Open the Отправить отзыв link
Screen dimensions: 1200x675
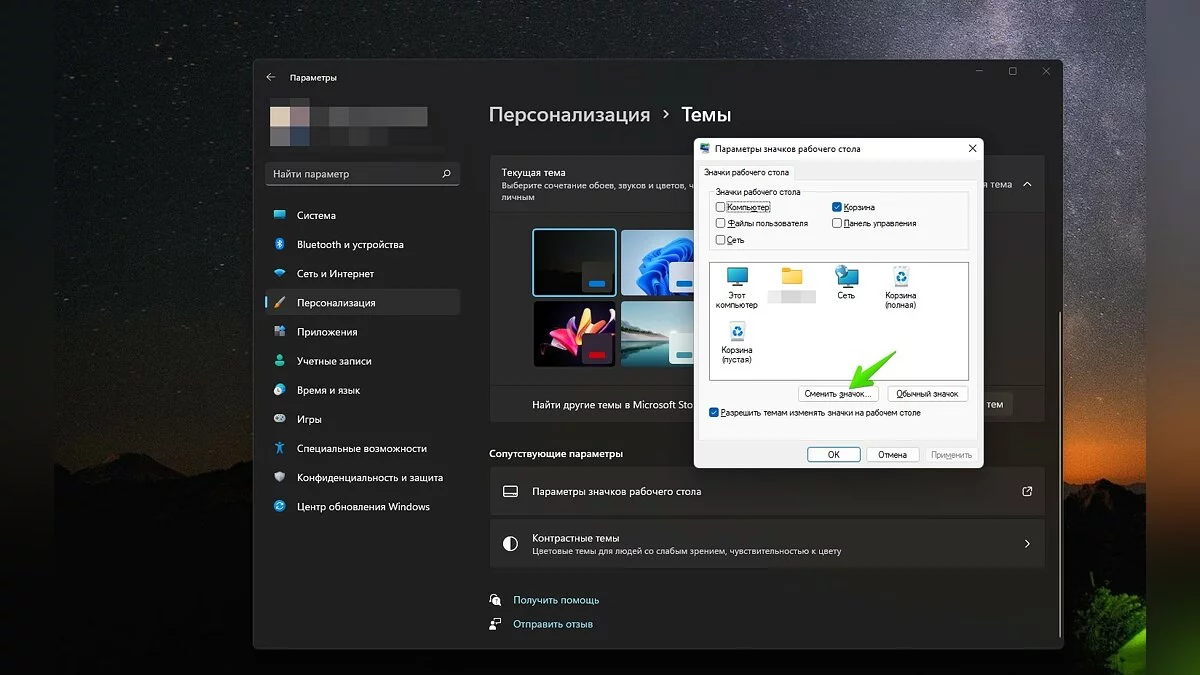click(553, 624)
